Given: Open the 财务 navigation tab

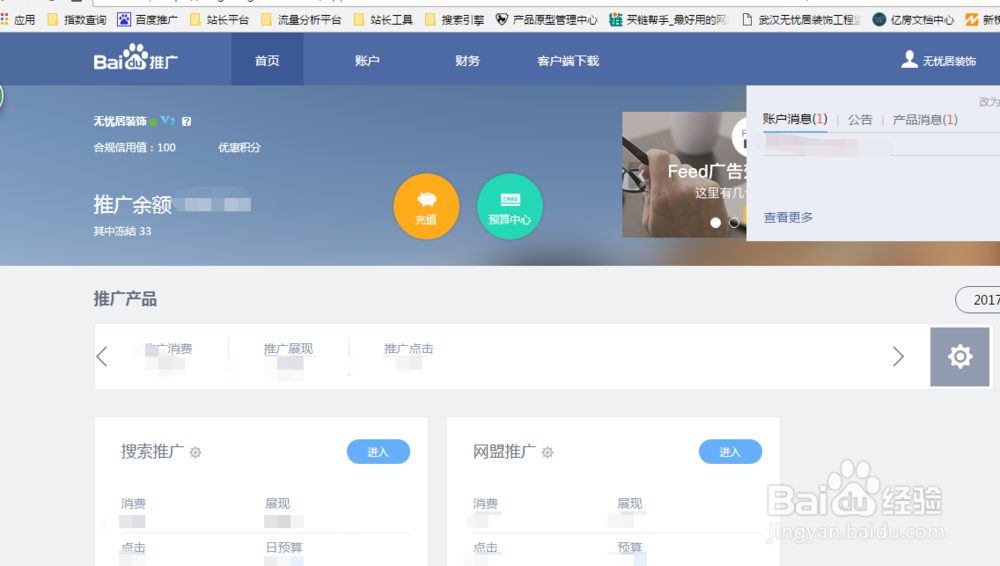Looking at the screenshot, I should coord(467,61).
